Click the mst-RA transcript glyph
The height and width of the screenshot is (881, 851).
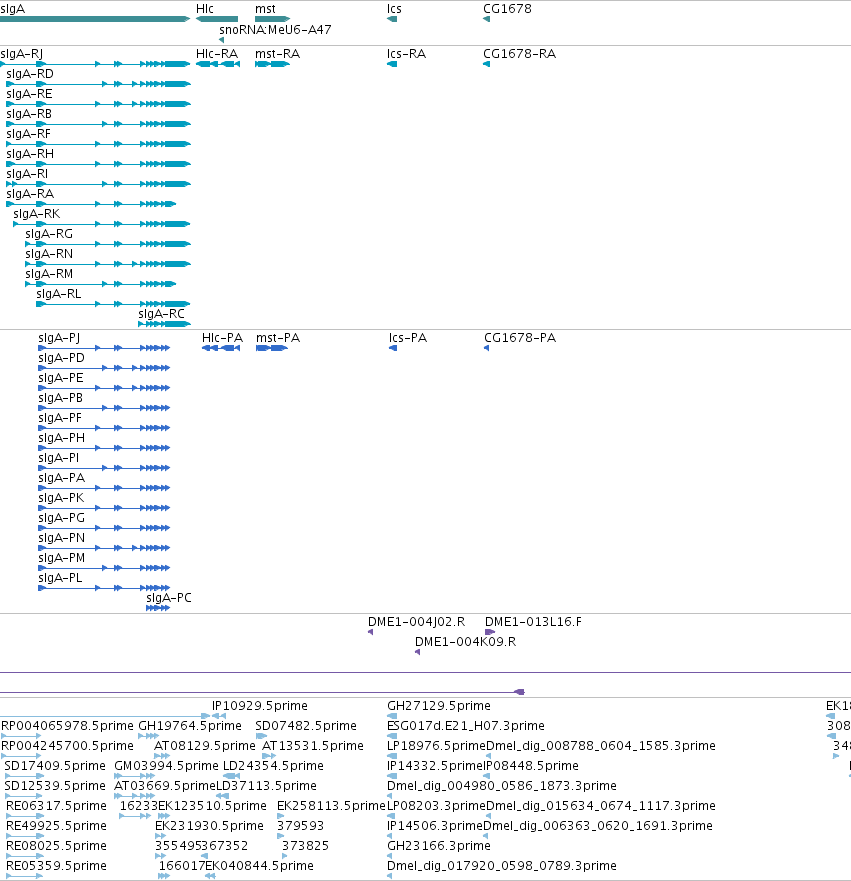272,64
